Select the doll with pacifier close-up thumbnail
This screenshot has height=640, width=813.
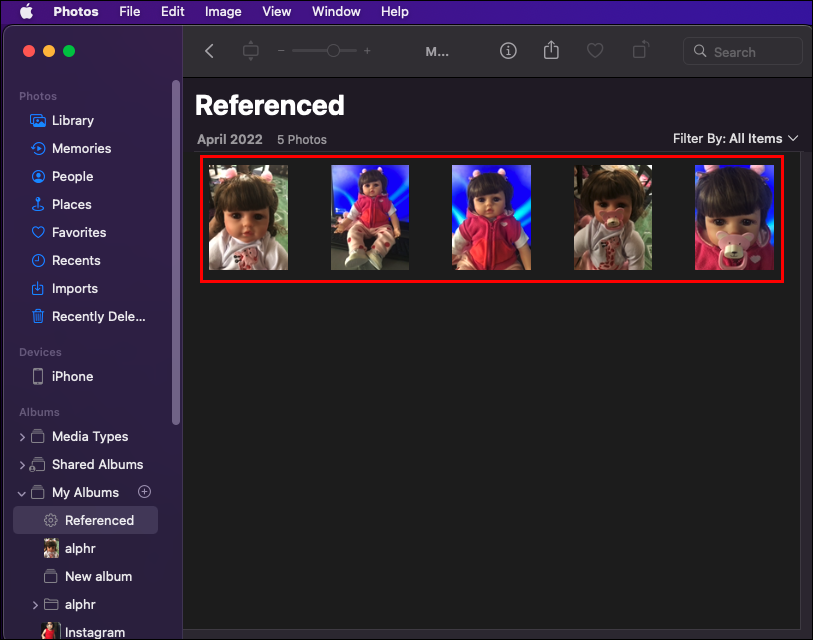[x=734, y=217]
